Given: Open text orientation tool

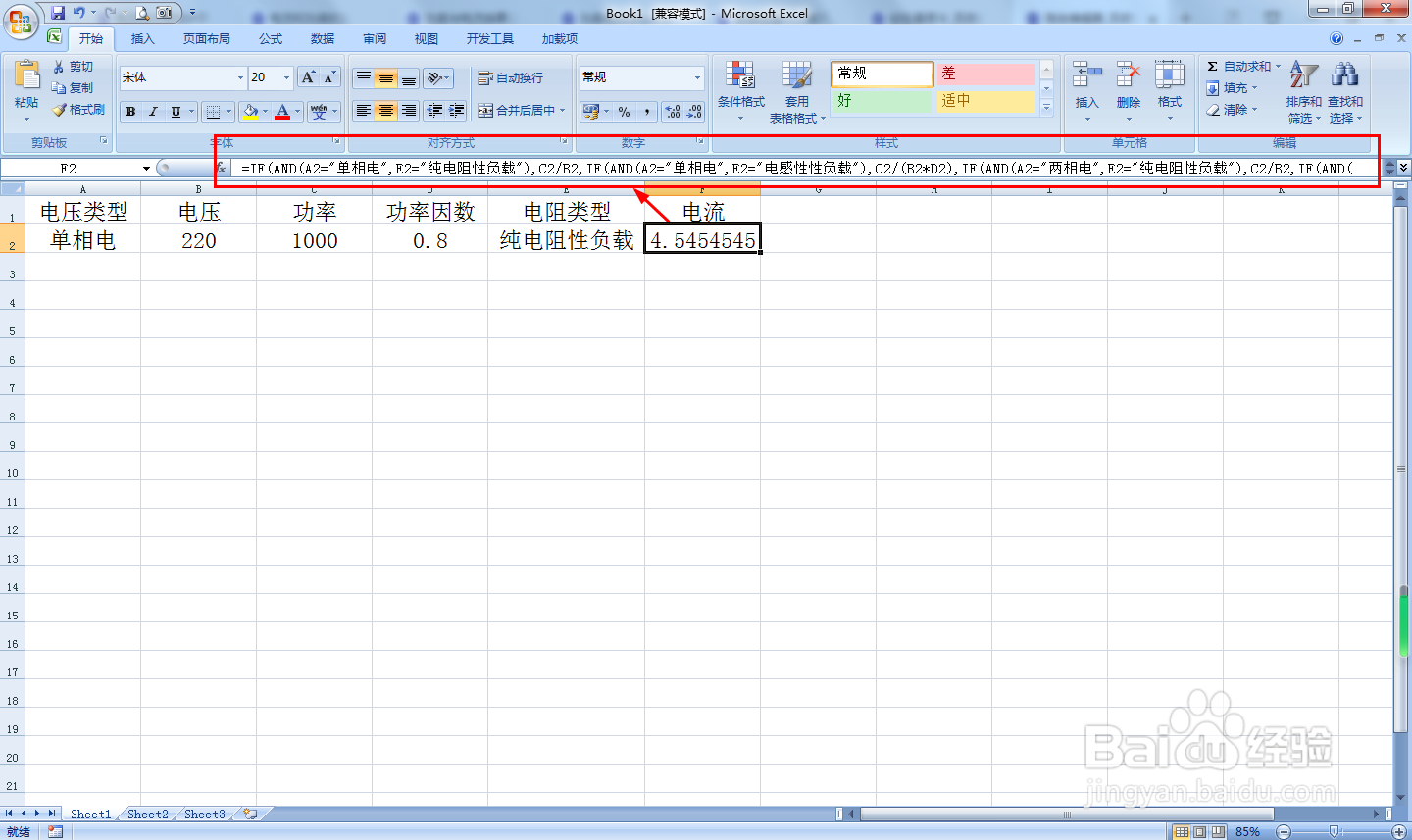Looking at the screenshot, I should coord(438,78).
